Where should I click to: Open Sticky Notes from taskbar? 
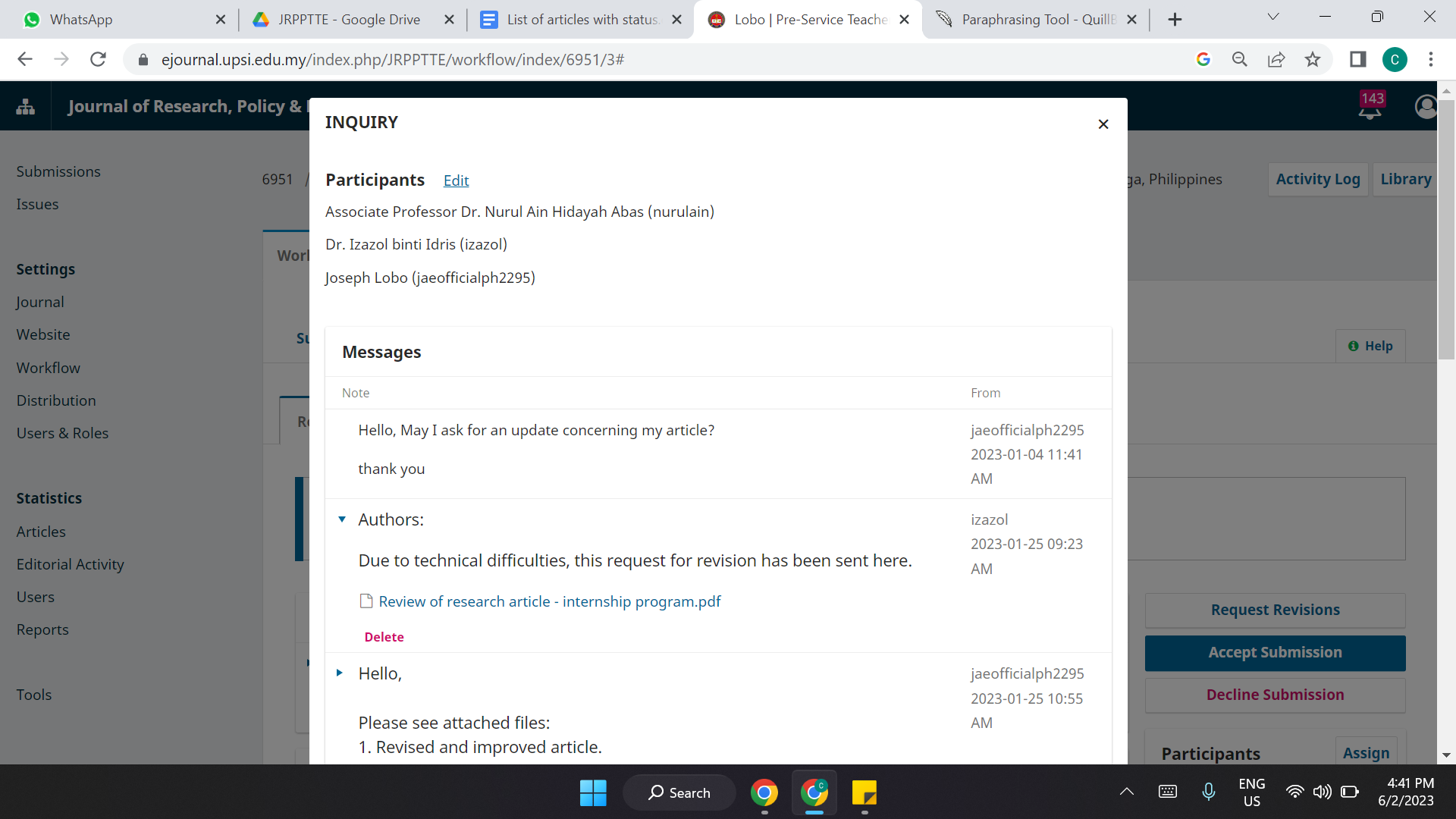coord(864,793)
